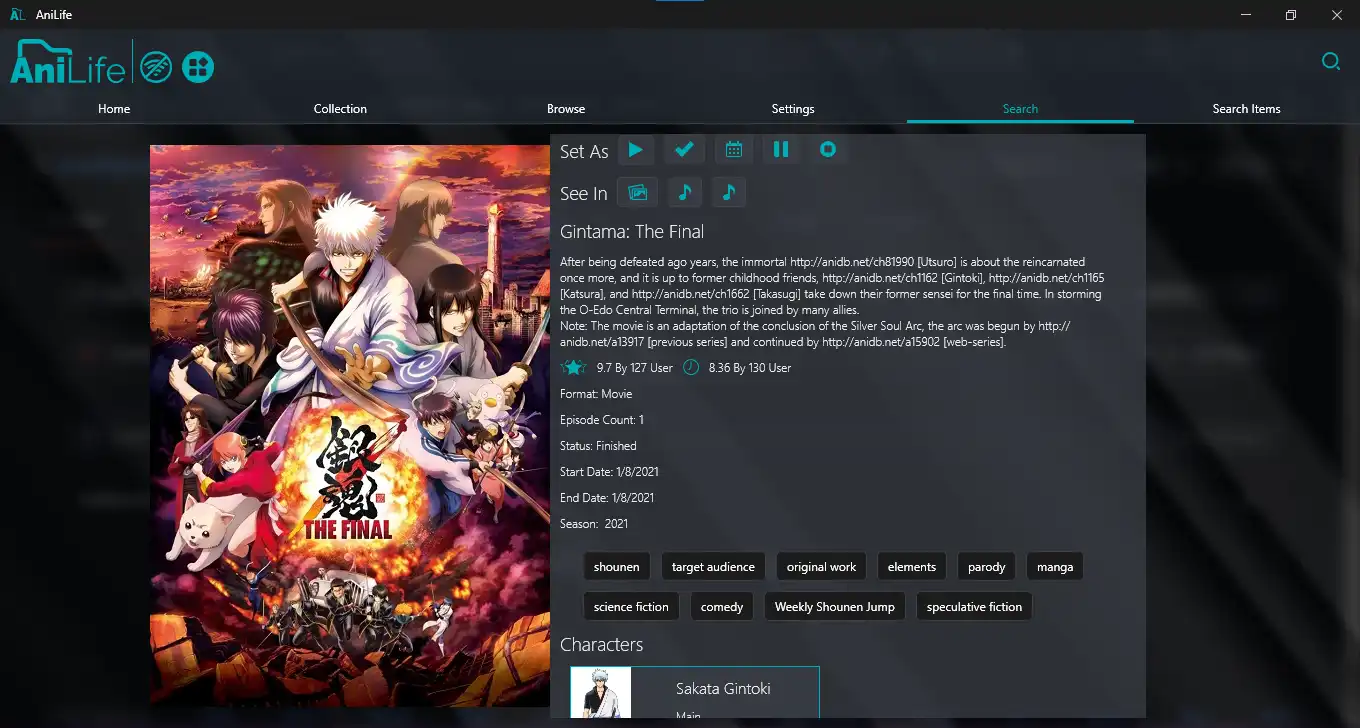
Task: Select the Search tab
Action: tap(1020, 109)
